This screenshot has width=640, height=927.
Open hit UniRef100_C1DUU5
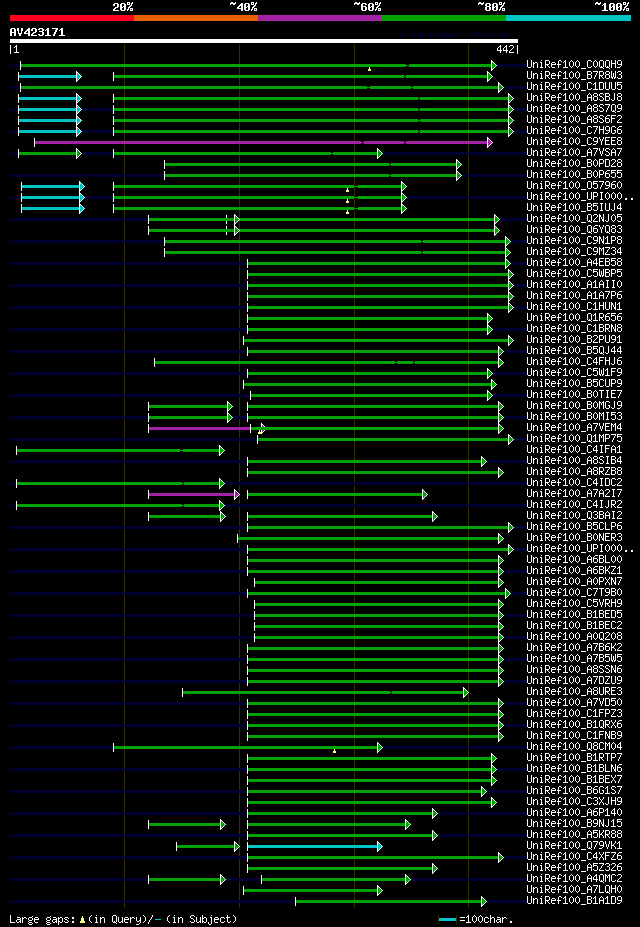pos(574,87)
